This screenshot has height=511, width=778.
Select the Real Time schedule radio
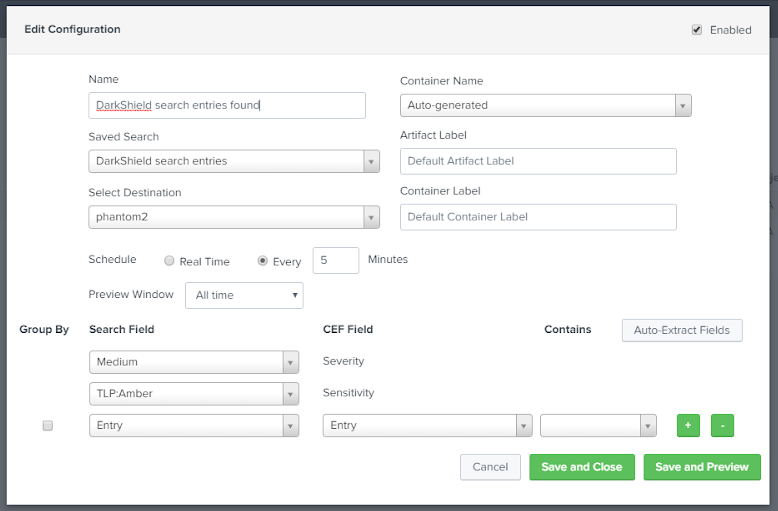point(169,260)
